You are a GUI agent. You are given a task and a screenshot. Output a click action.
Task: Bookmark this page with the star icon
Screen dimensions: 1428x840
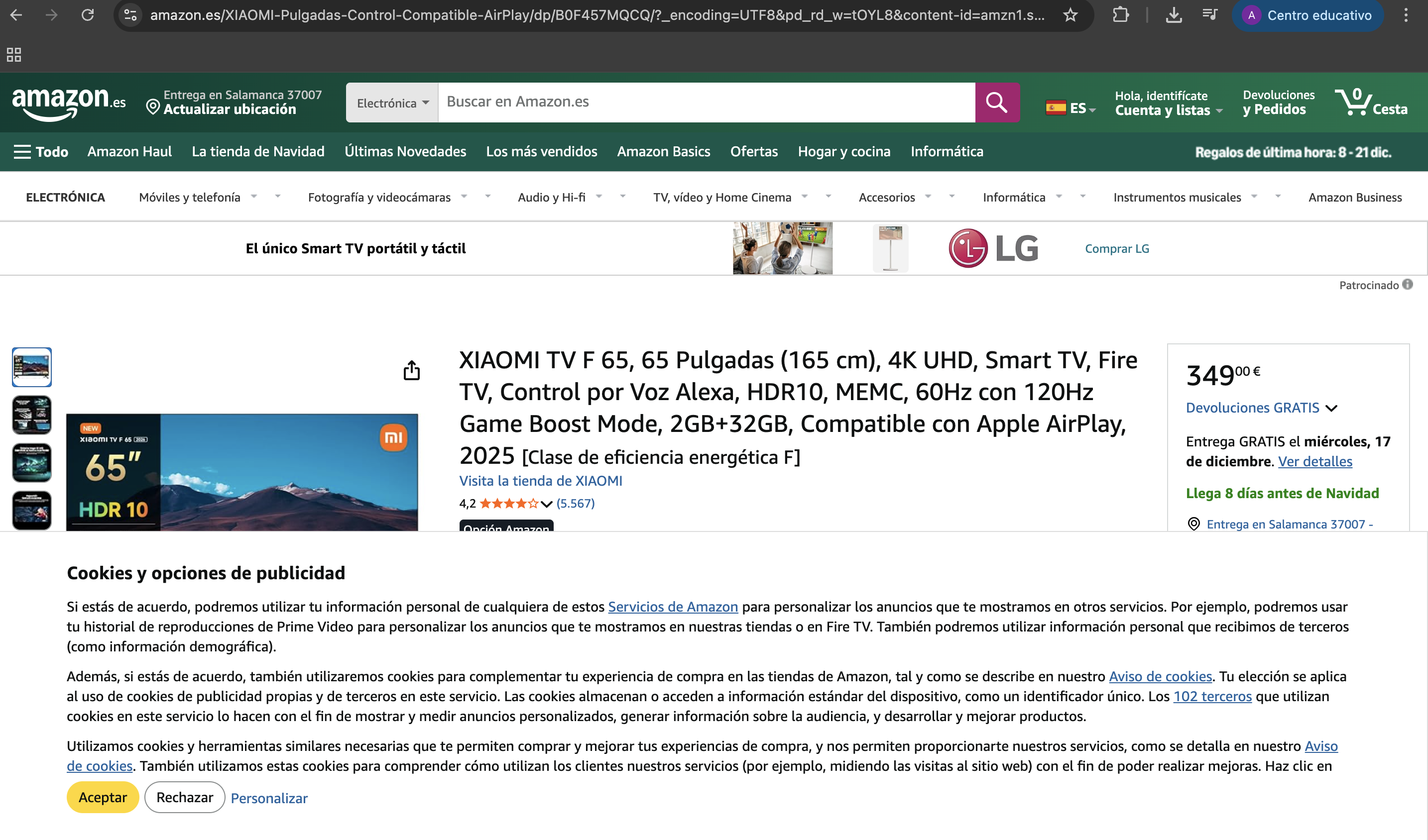pos(1070,15)
